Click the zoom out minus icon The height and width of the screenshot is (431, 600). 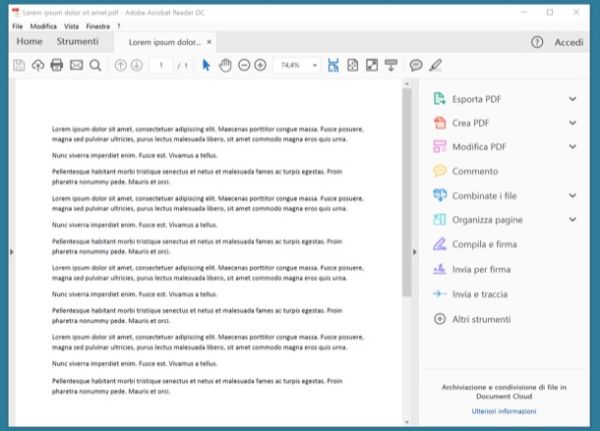pyautogui.click(x=243, y=65)
